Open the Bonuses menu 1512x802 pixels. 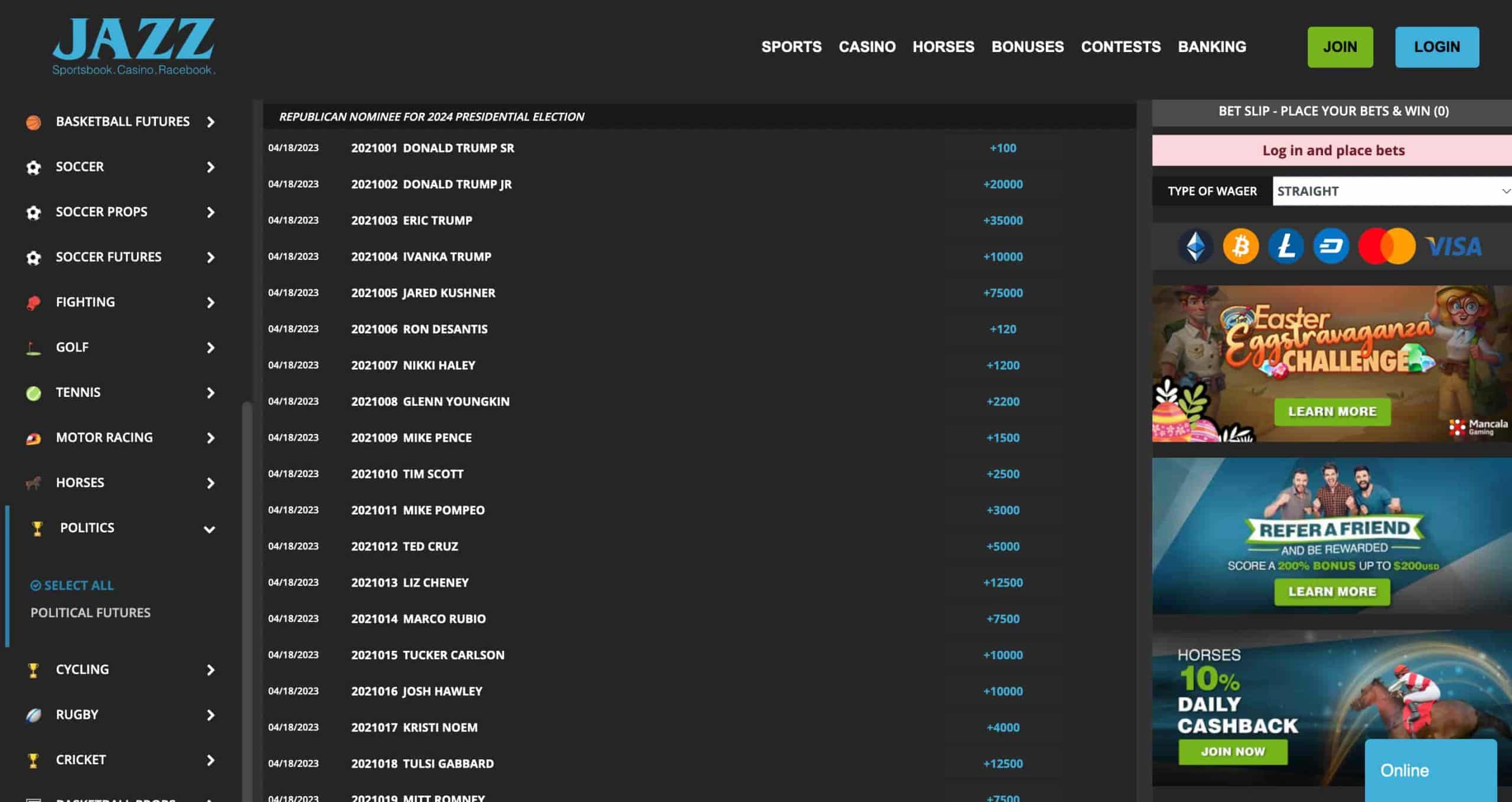pos(1028,47)
